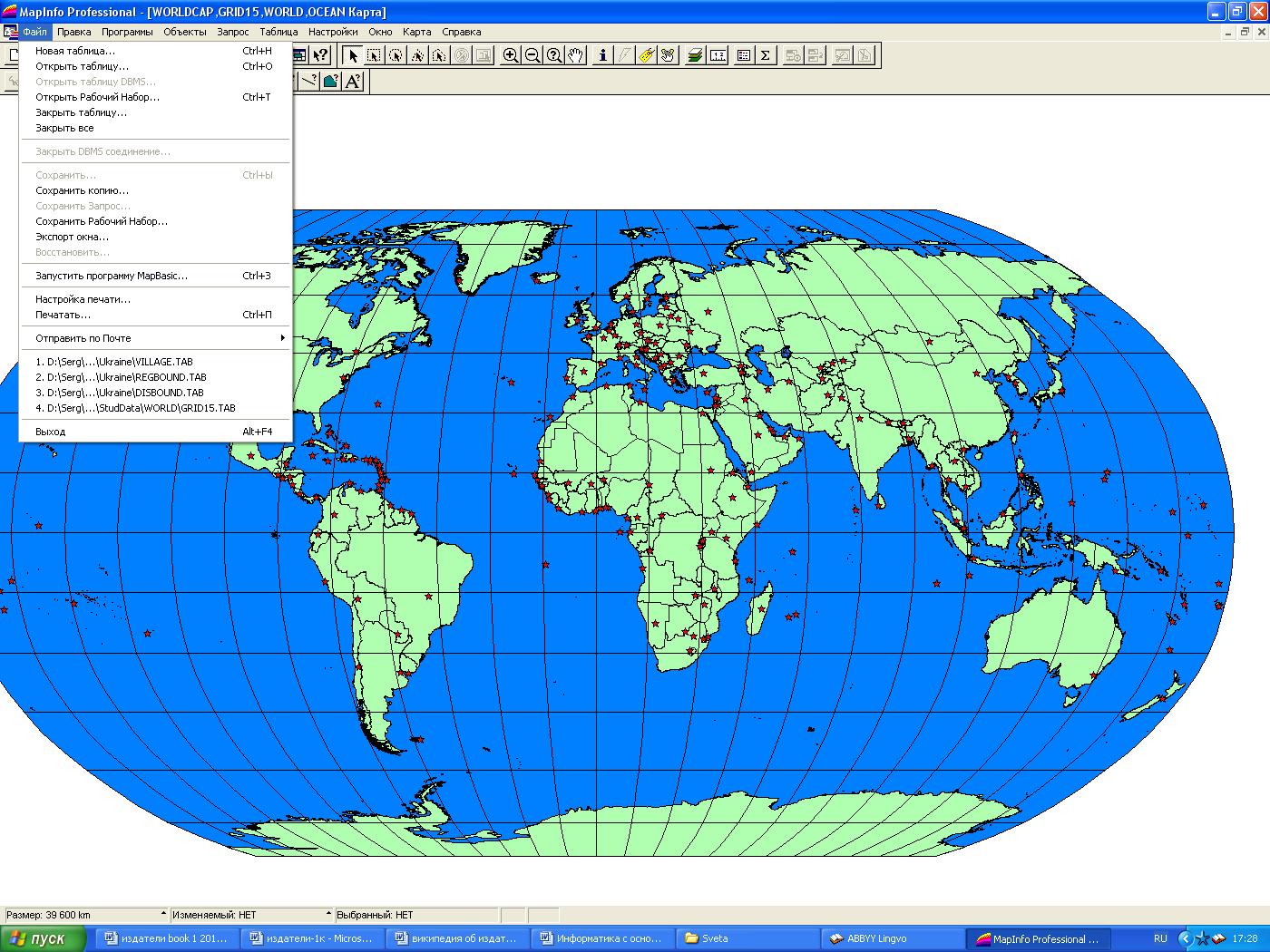Select the arrow Select tool

tap(353, 55)
